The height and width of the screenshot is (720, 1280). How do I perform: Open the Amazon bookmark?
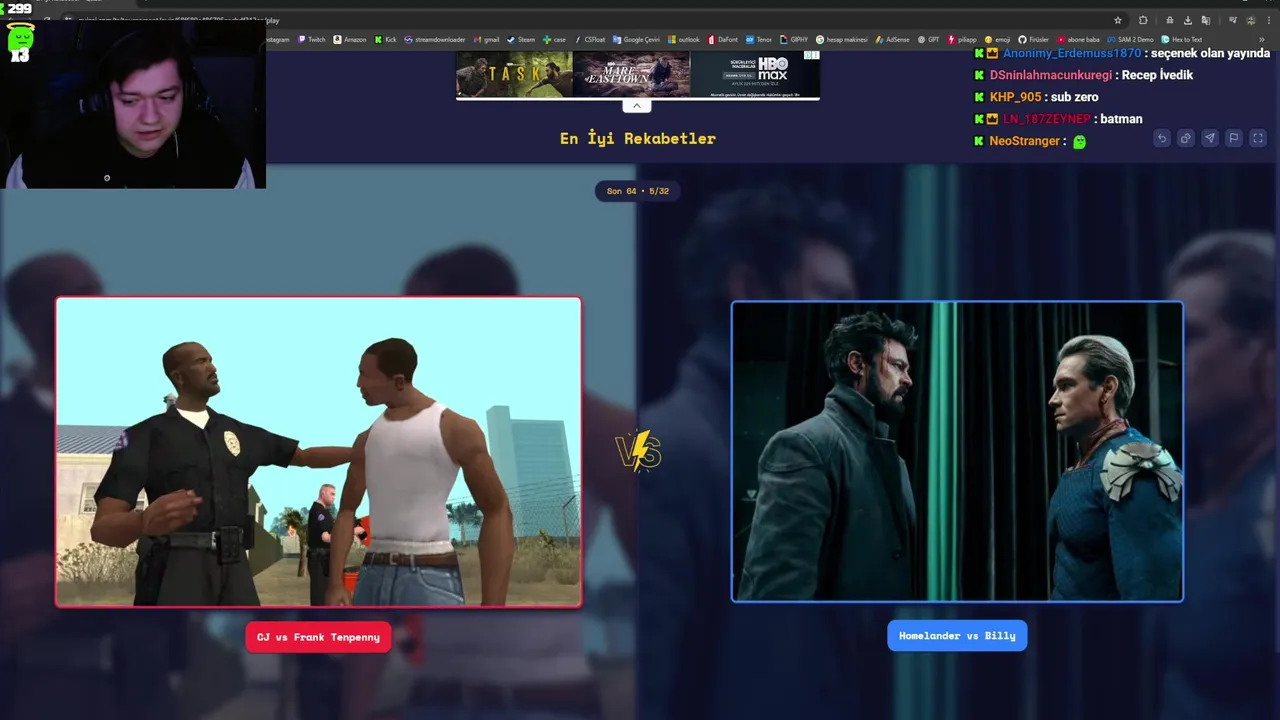click(350, 40)
